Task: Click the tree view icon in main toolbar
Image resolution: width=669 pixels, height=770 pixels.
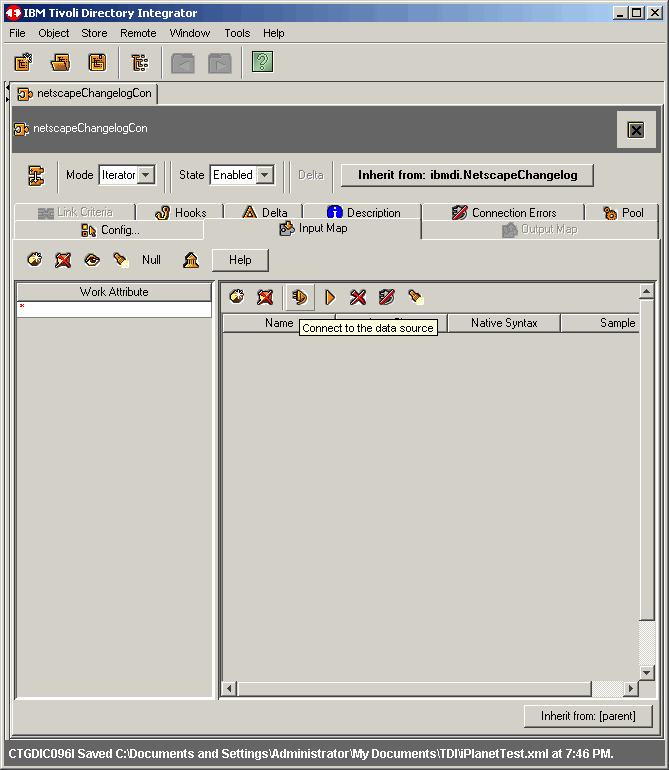Action: click(x=140, y=63)
